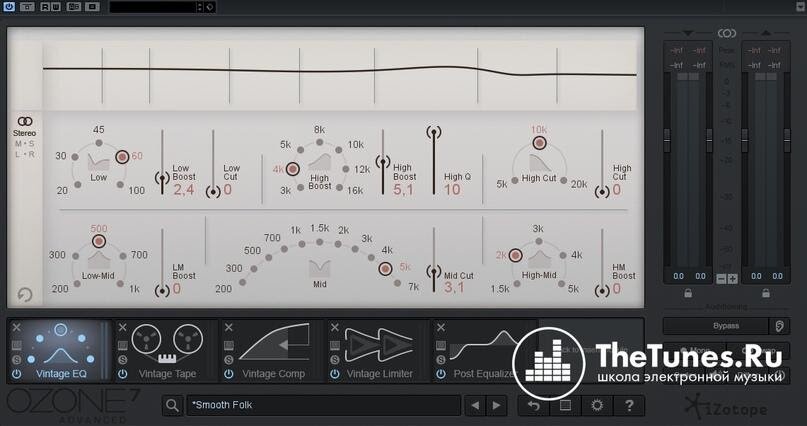The width and height of the screenshot is (807, 426).
Task: Open preset browser with magnifier icon
Action: coord(172,405)
